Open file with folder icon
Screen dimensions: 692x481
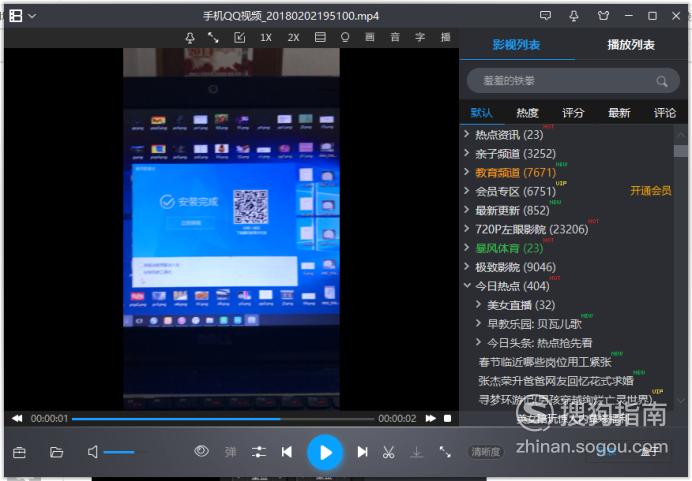(56, 452)
